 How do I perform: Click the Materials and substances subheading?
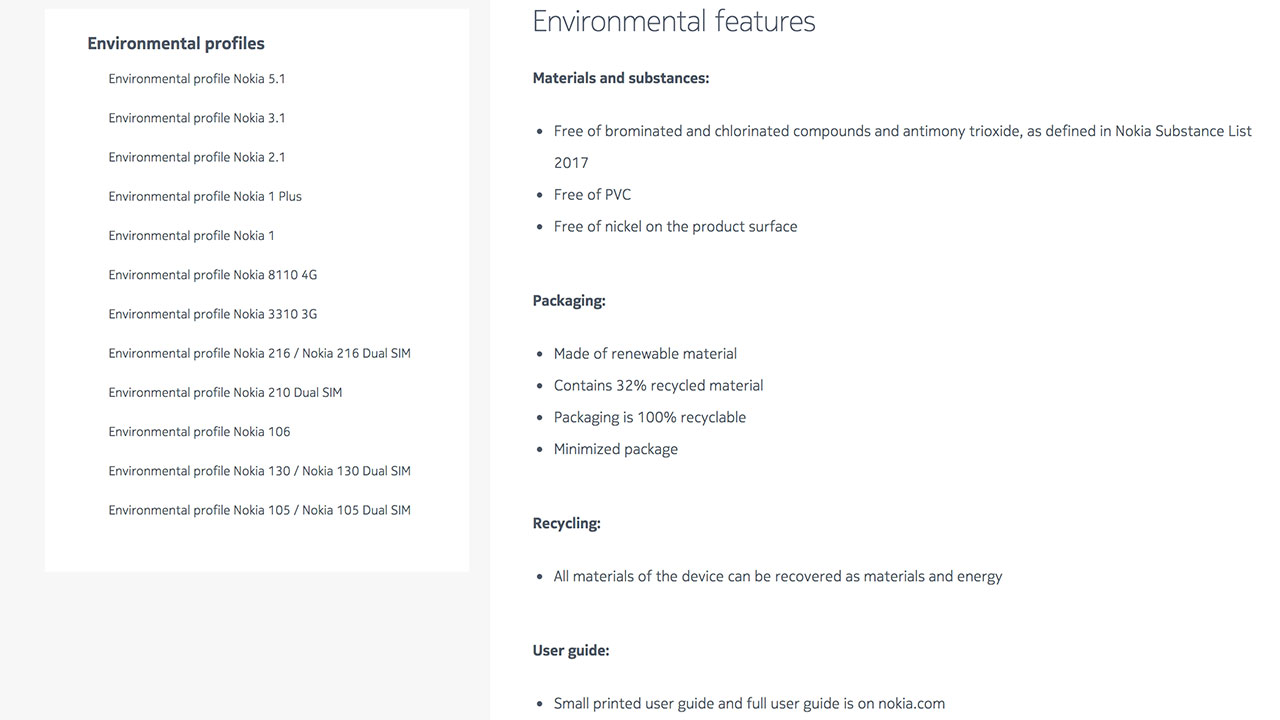[621, 78]
